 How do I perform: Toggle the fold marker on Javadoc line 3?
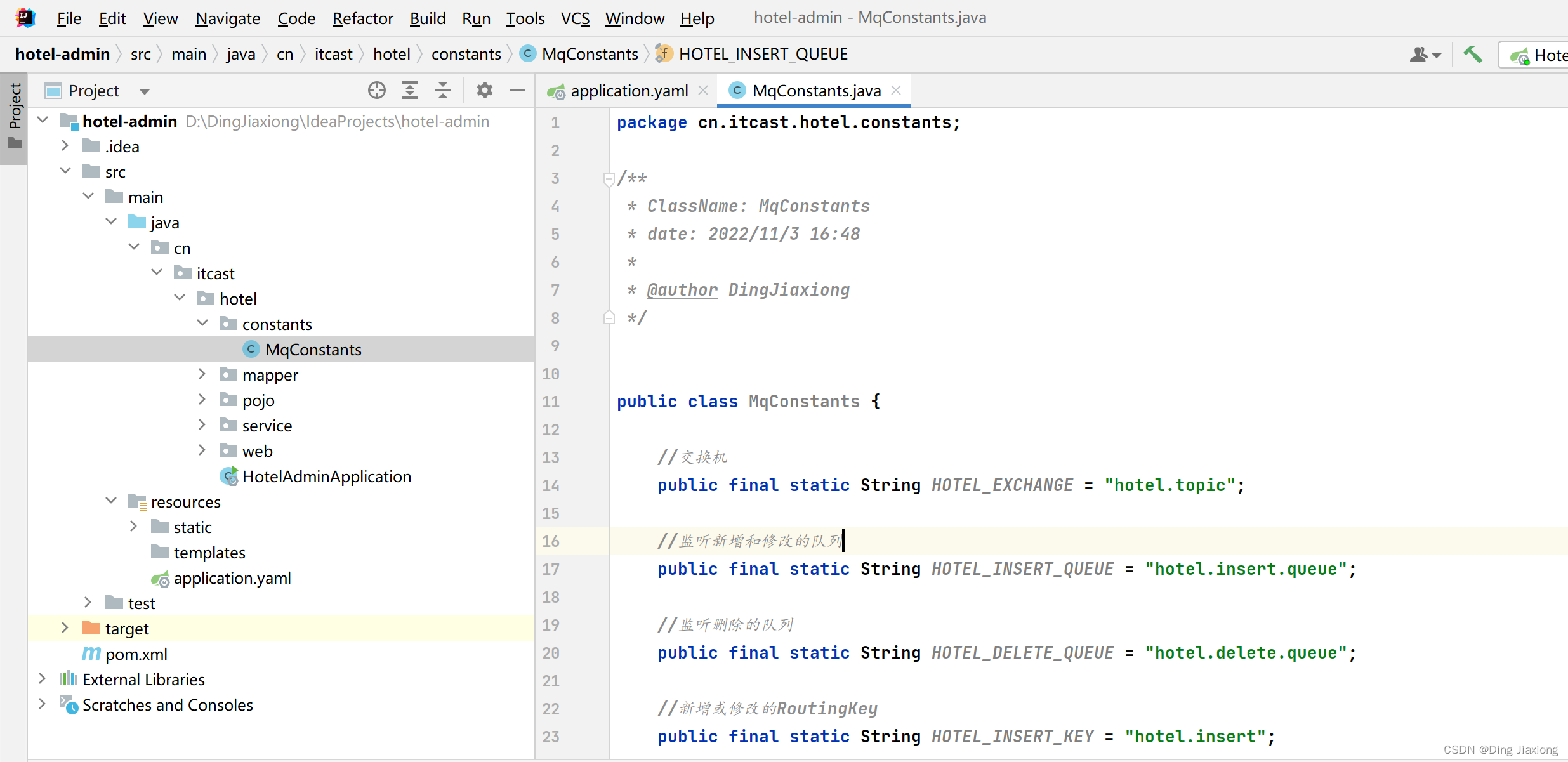pos(609,179)
